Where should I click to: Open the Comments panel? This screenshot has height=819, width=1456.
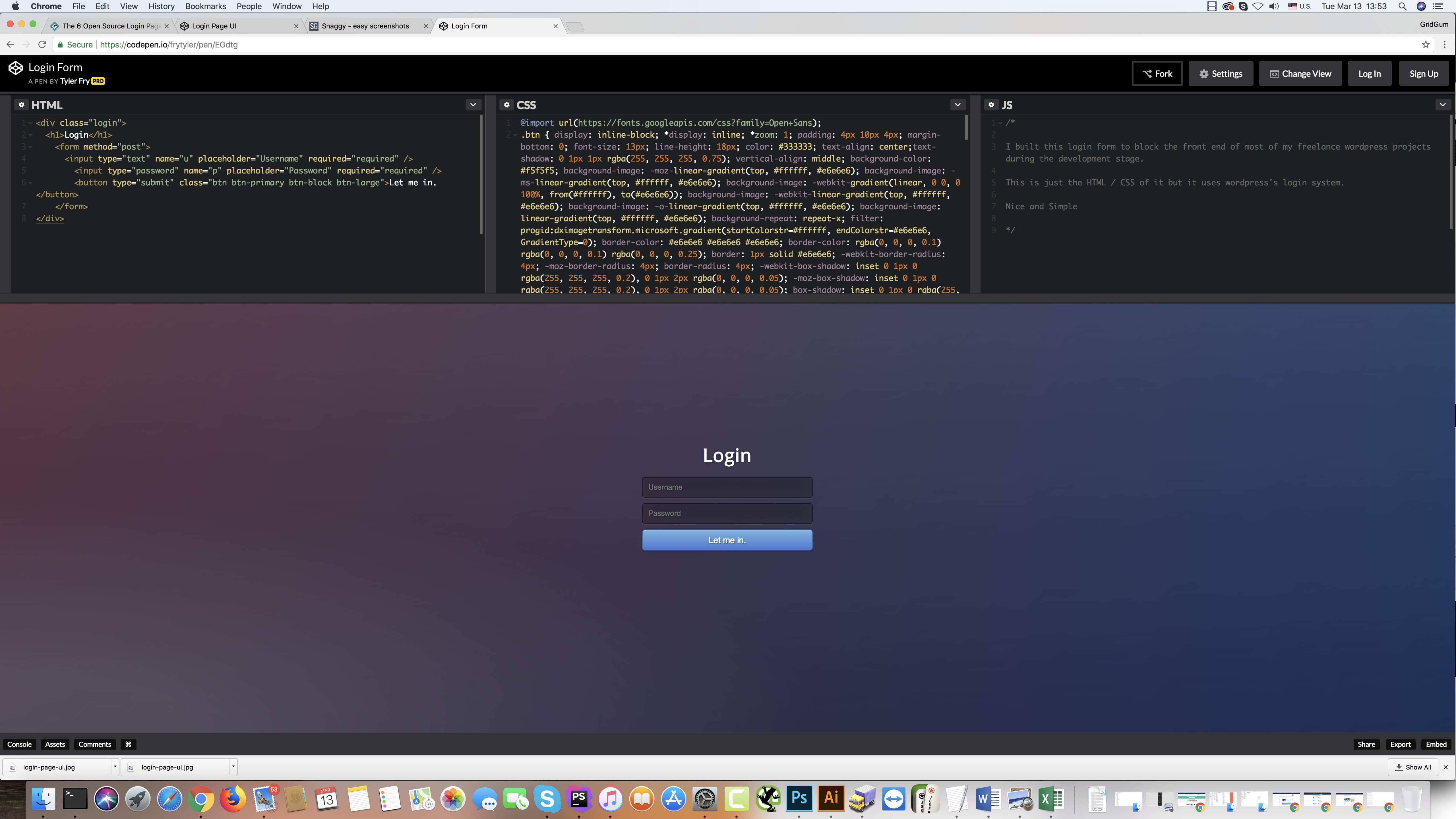[94, 744]
